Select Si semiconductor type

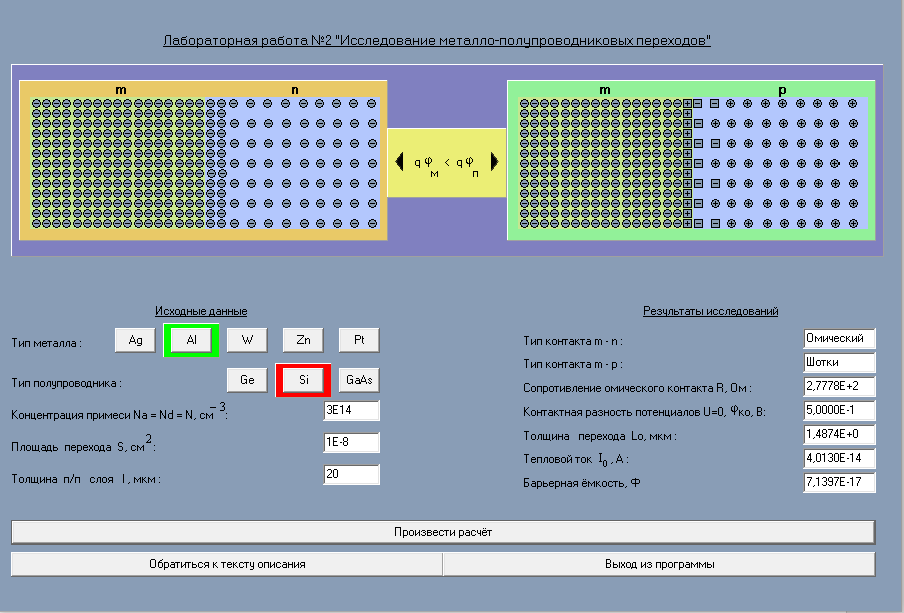click(303, 379)
